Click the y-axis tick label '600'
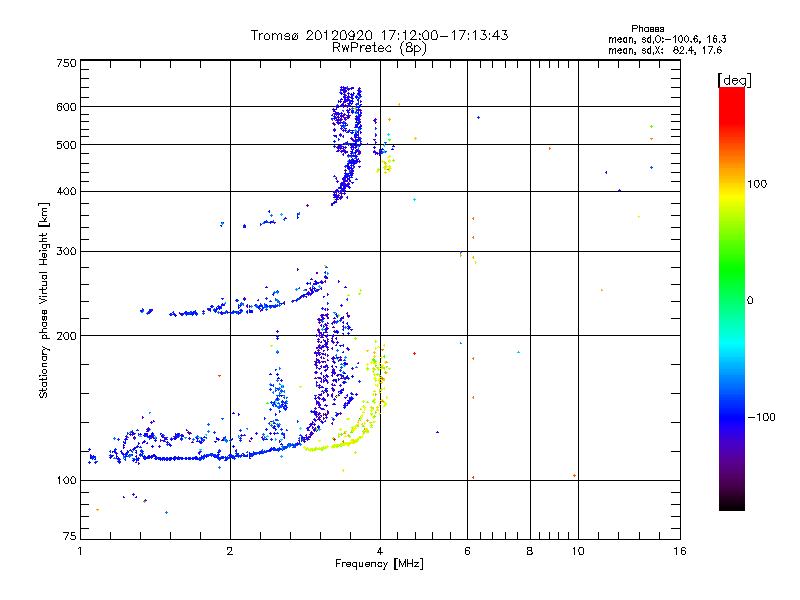Viewport: 800px width, 600px height. point(66,107)
